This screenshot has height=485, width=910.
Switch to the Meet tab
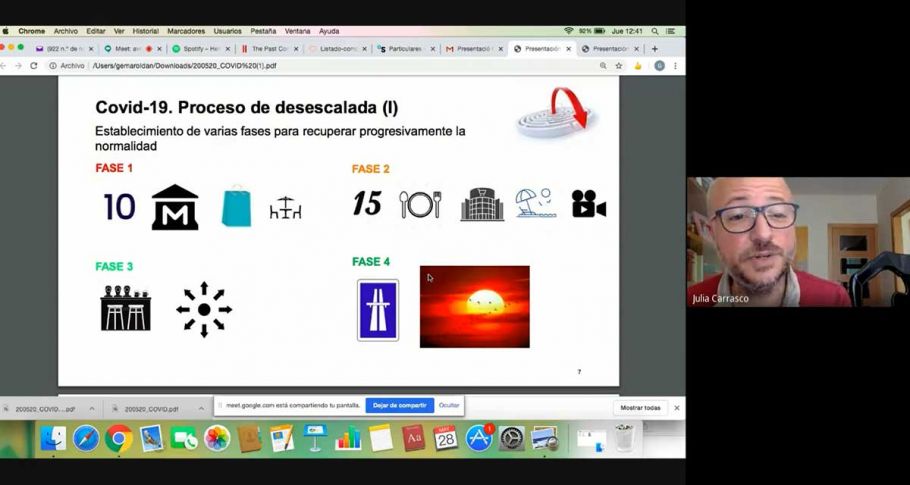click(133, 49)
